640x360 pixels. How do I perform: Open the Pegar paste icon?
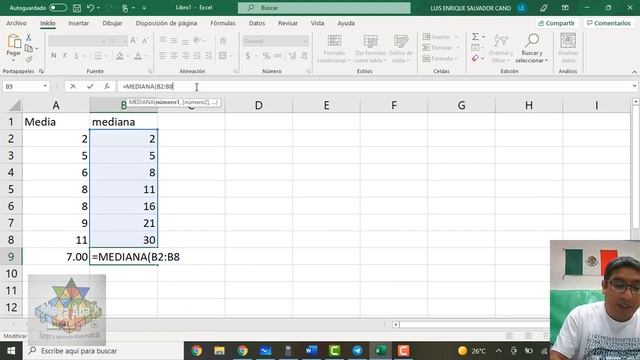[14, 41]
